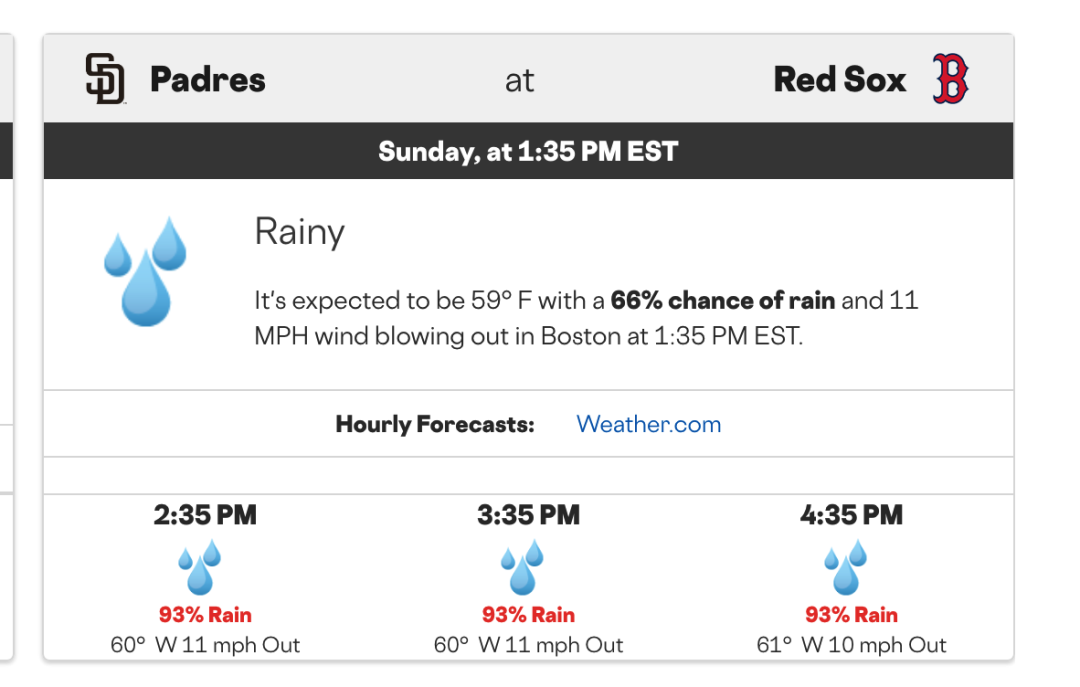Click the 61° W 10 mph Out reading

pyautogui.click(x=851, y=645)
